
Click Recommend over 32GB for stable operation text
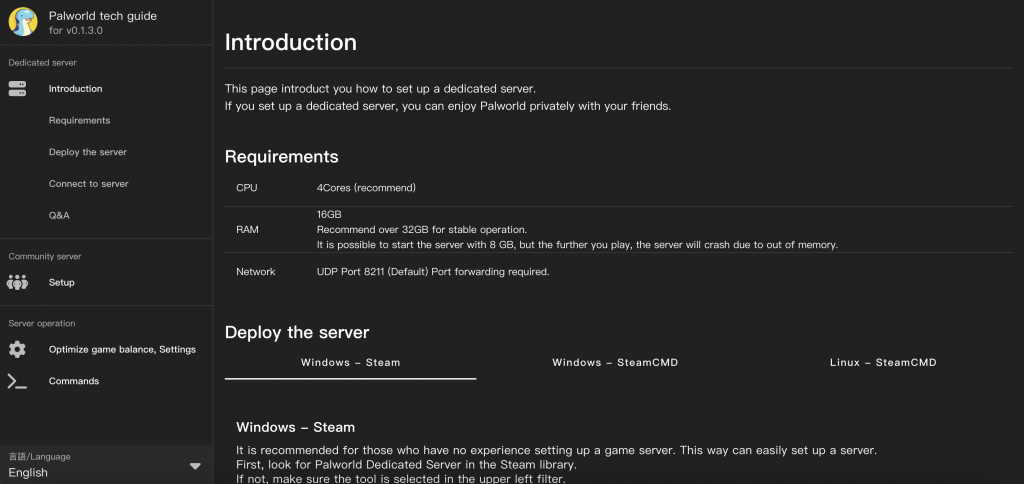[x=422, y=230]
